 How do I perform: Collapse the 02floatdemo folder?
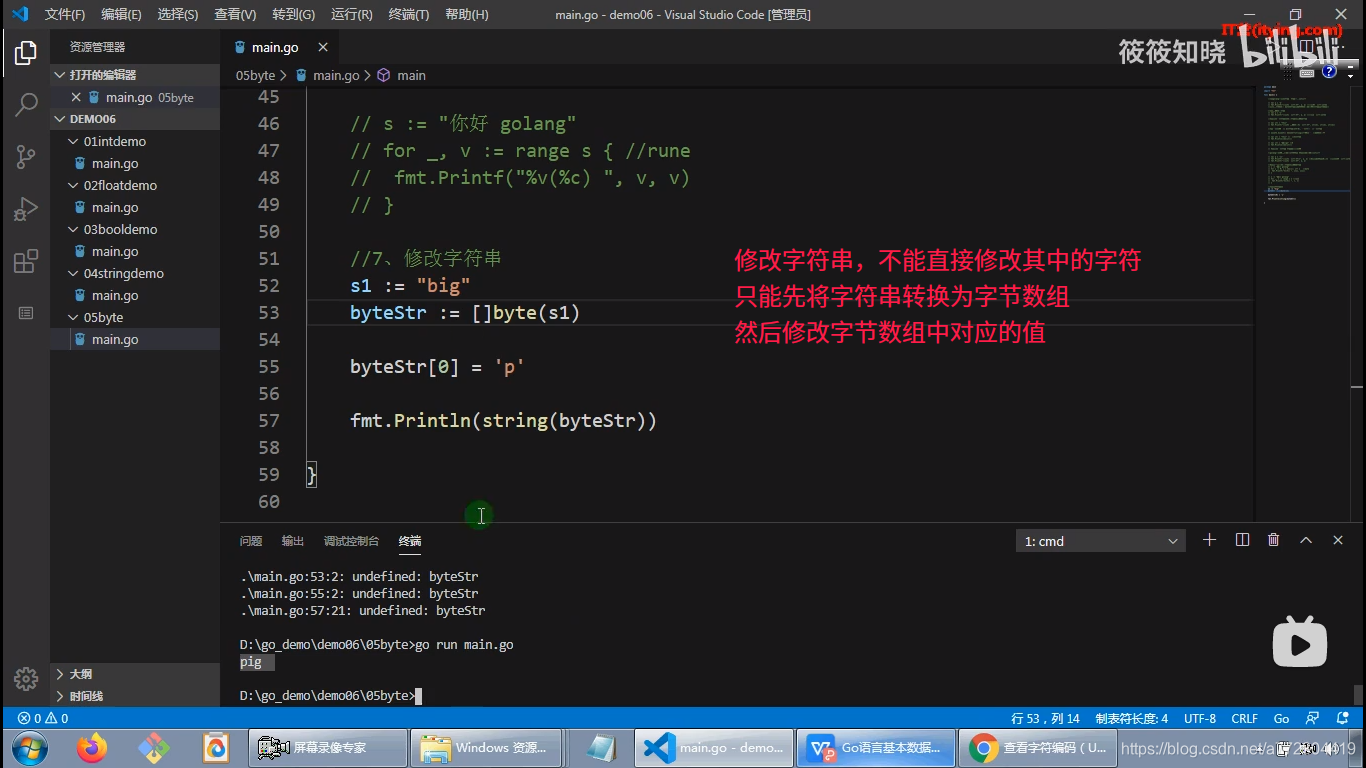point(135,185)
